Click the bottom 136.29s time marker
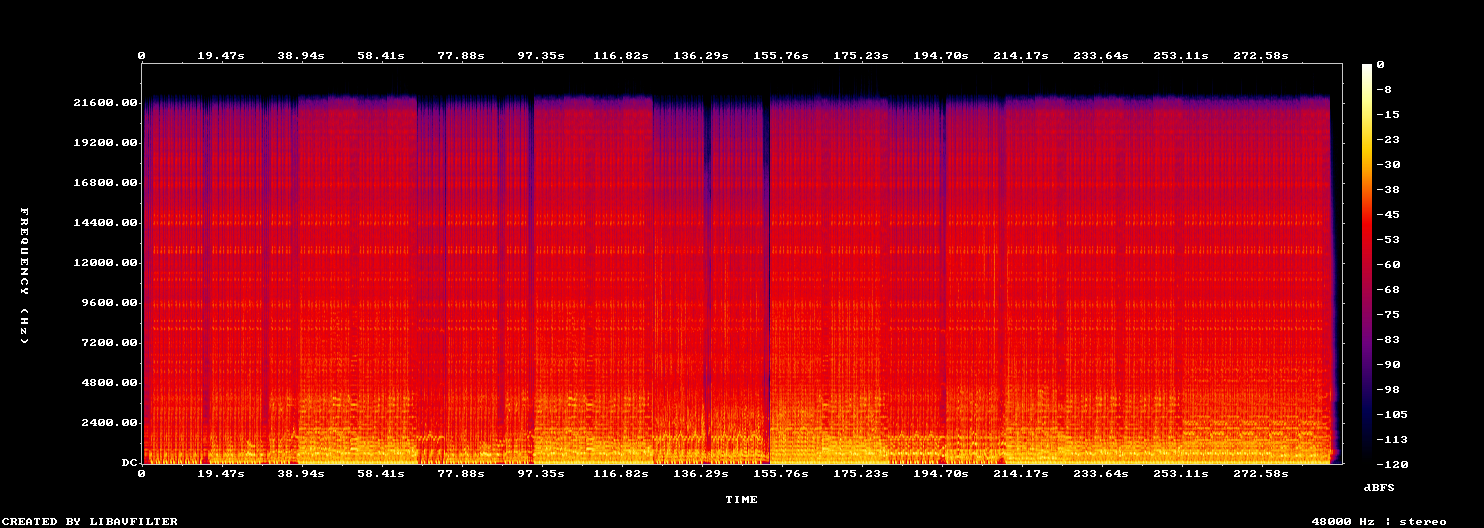Screen dimensions: 1484x528 [x=701, y=473]
